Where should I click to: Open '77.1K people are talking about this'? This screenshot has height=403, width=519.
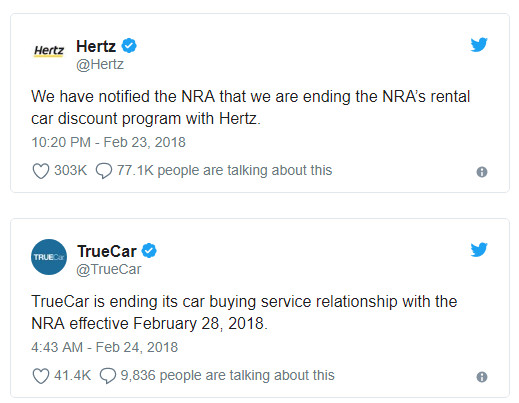(x=224, y=170)
